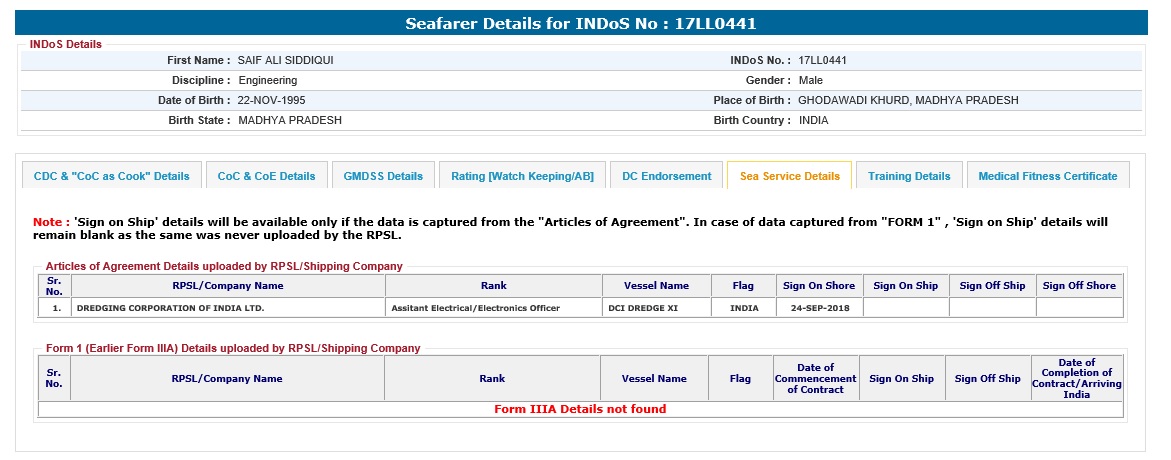The width and height of the screenshot is (1171, 460).
Task: Click the Dredging Corporation of India company cell
Action: click(170, 308)
